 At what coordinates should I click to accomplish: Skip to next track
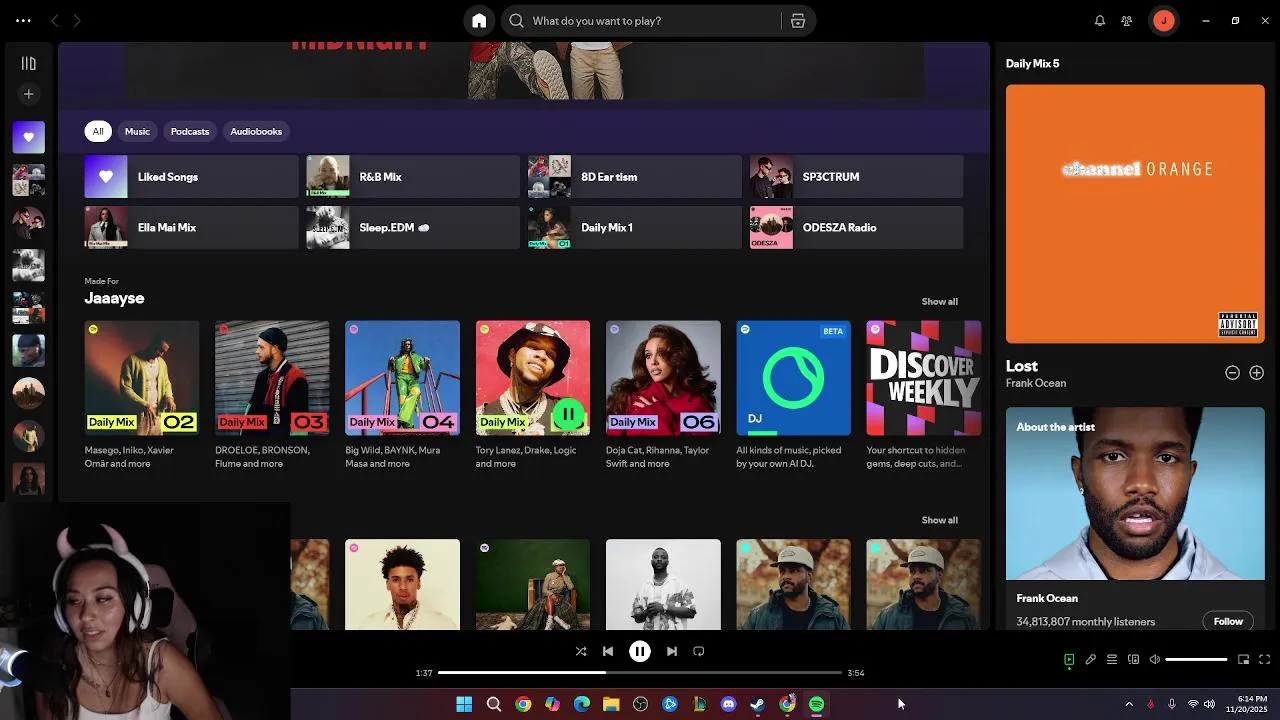click(672, 652)
